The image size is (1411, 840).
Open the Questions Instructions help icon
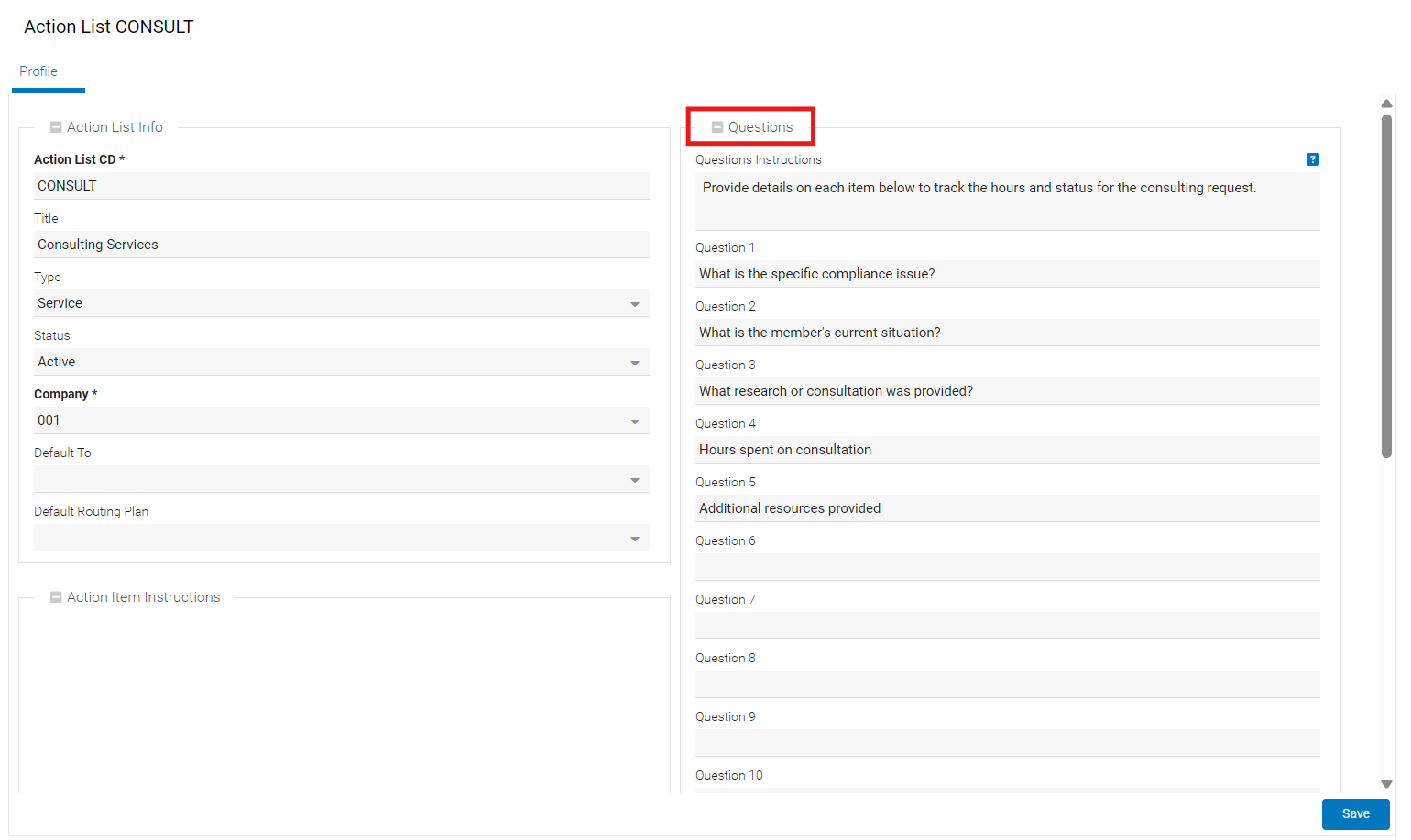click(1312, 159)
